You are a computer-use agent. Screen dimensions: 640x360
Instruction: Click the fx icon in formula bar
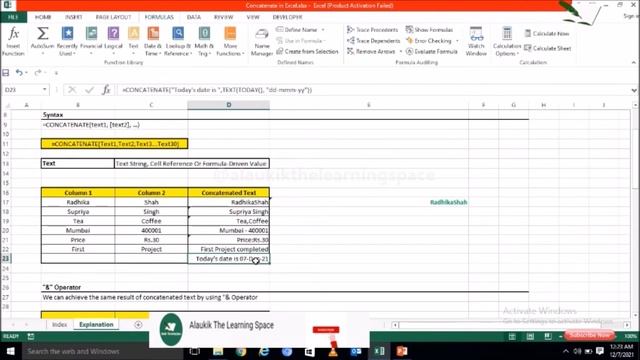pos(106,90)
